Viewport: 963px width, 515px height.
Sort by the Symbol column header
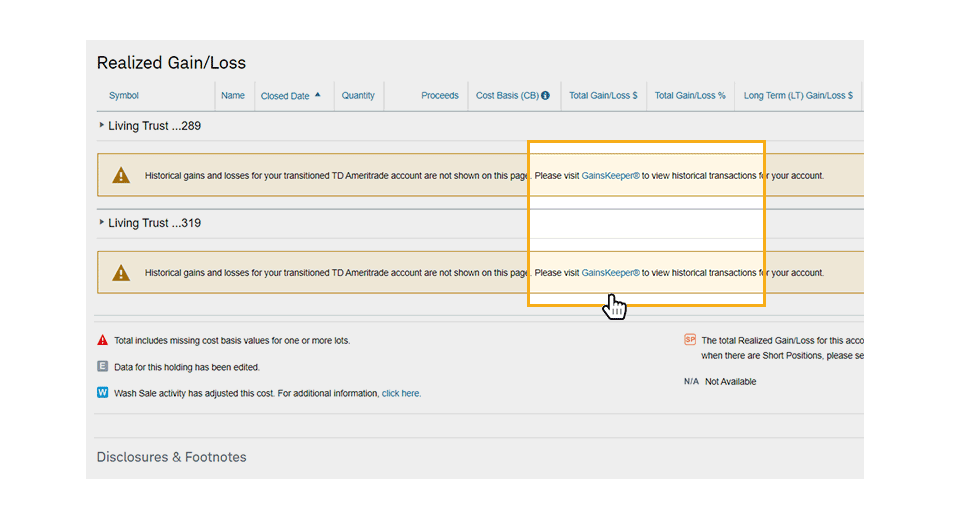tap(124, 96)
